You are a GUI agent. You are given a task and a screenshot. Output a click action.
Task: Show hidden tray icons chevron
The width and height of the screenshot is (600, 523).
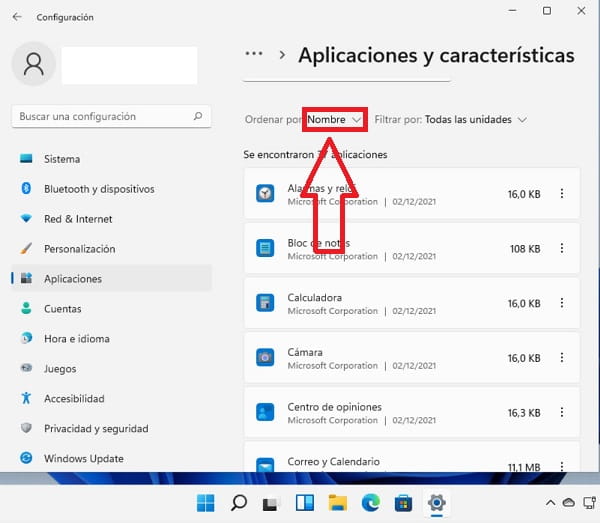550,502
